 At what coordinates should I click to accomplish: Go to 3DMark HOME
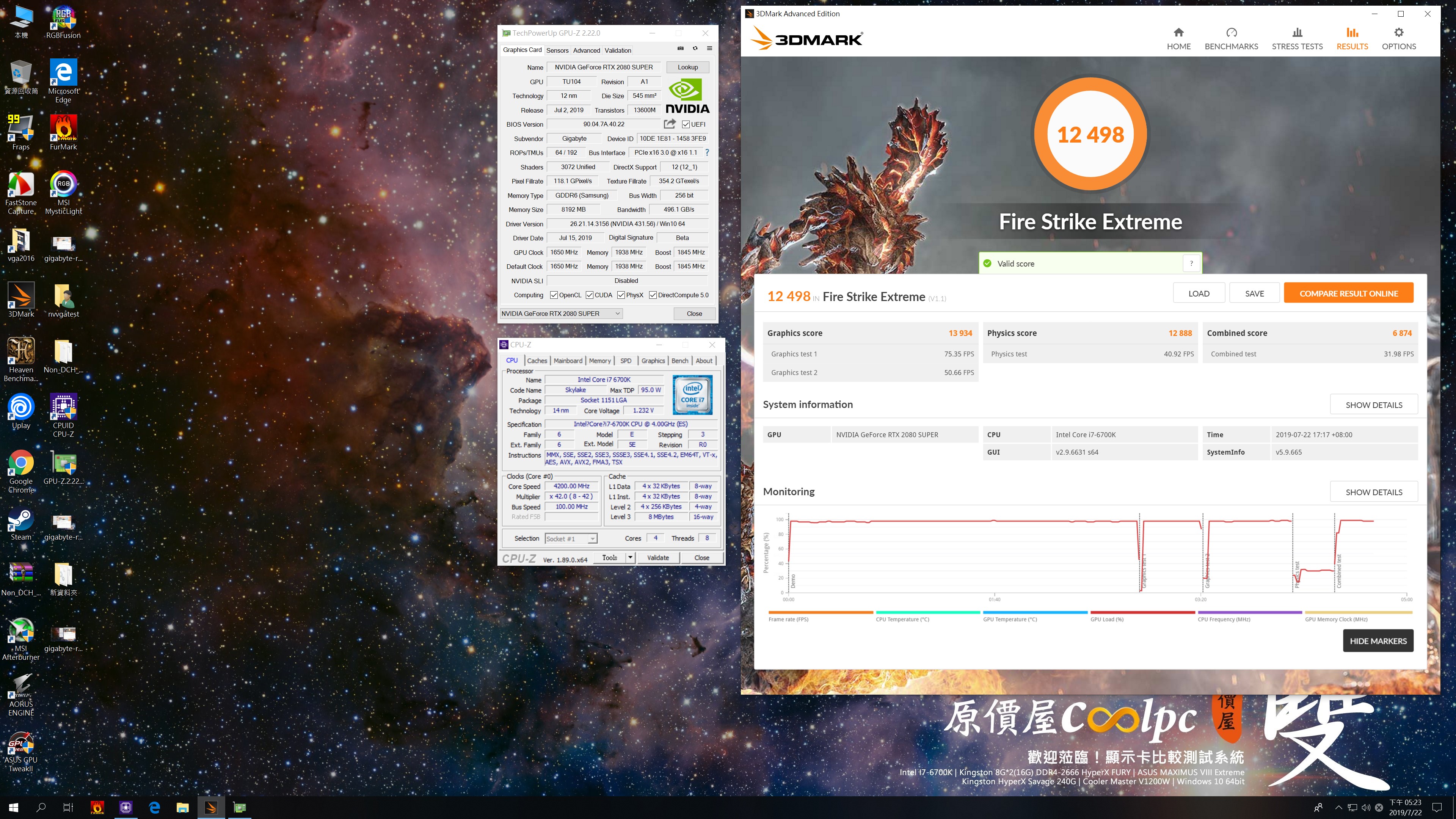pyautogui.click(x=1178, y=39)
